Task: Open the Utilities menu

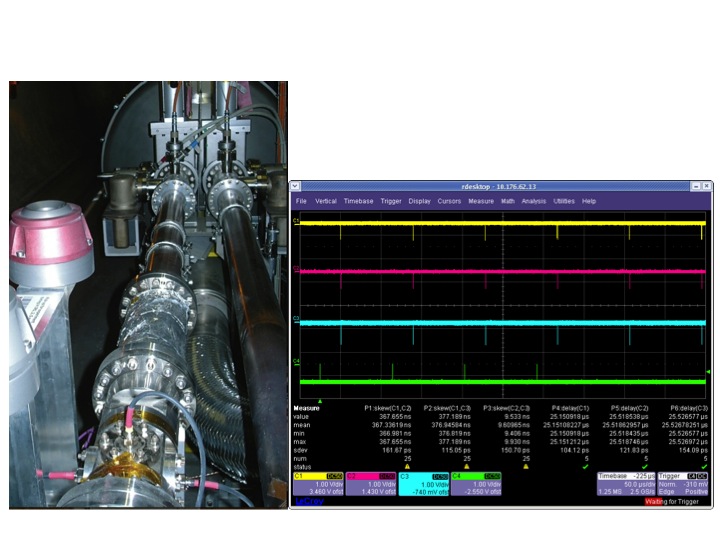Action: coord(564,201)
